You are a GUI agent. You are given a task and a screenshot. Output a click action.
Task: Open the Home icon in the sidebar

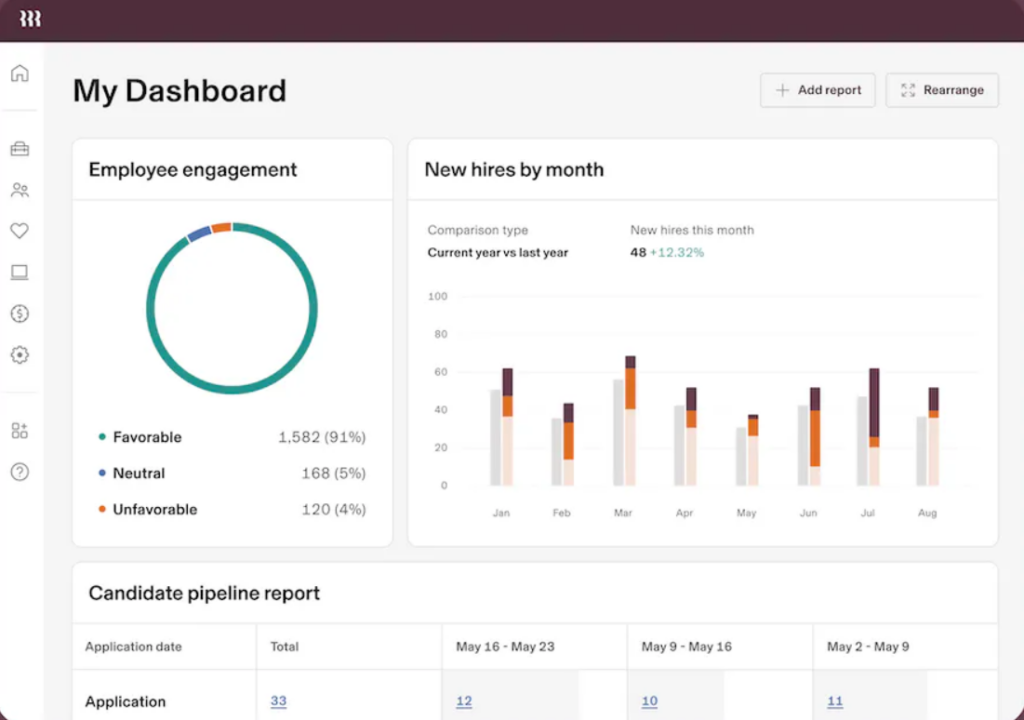19,73
